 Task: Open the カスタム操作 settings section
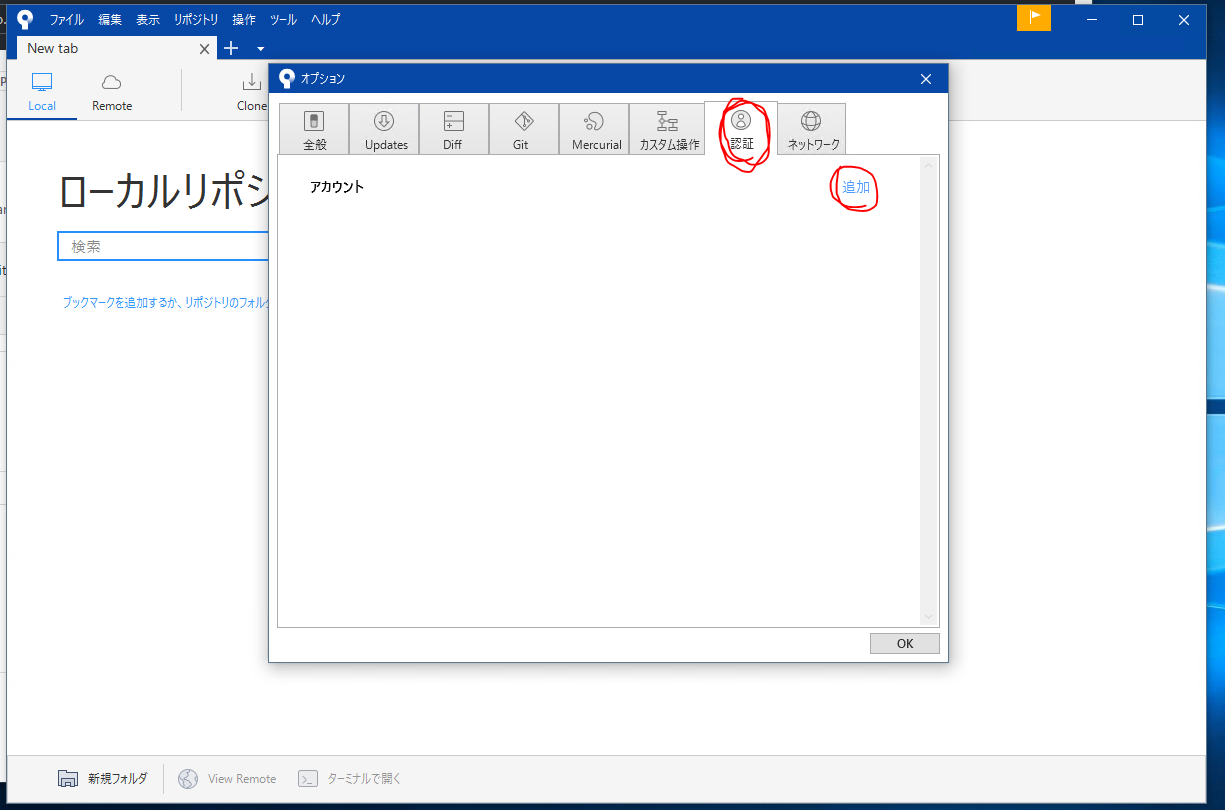click(x=666, y=128)
